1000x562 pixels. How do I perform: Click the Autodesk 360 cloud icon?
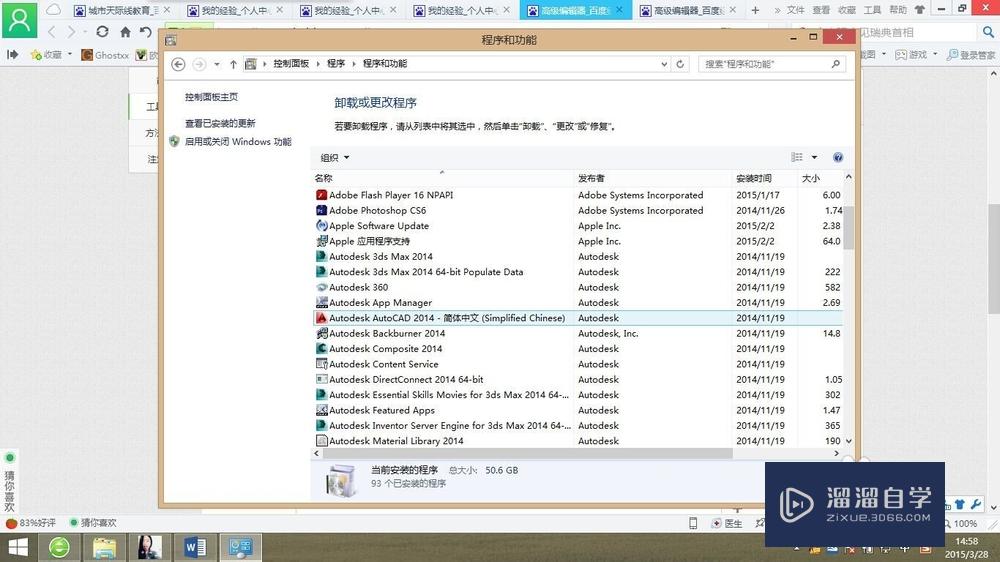point(321,287)
